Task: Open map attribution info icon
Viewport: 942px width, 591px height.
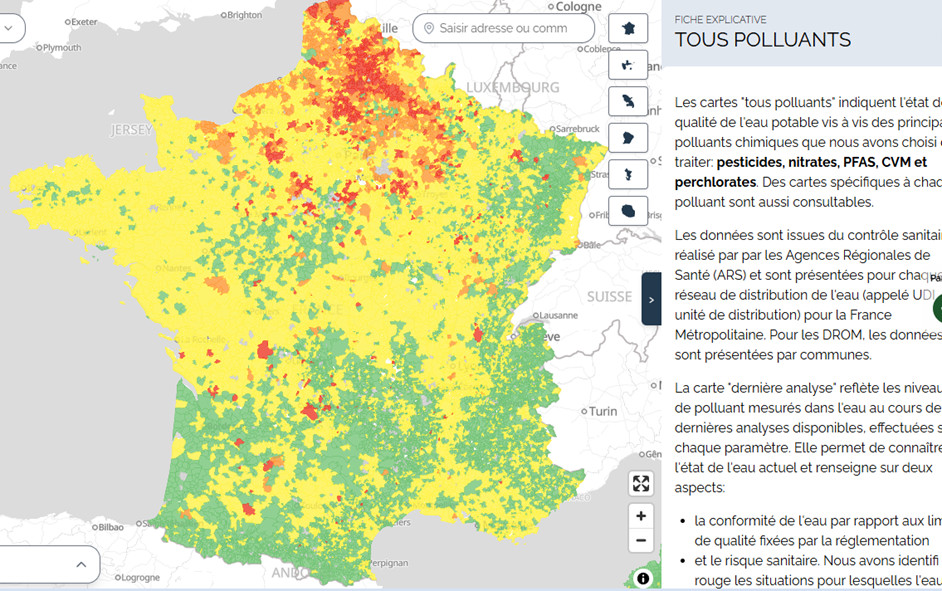Action: pyautogui.click(x=642, y=578)
